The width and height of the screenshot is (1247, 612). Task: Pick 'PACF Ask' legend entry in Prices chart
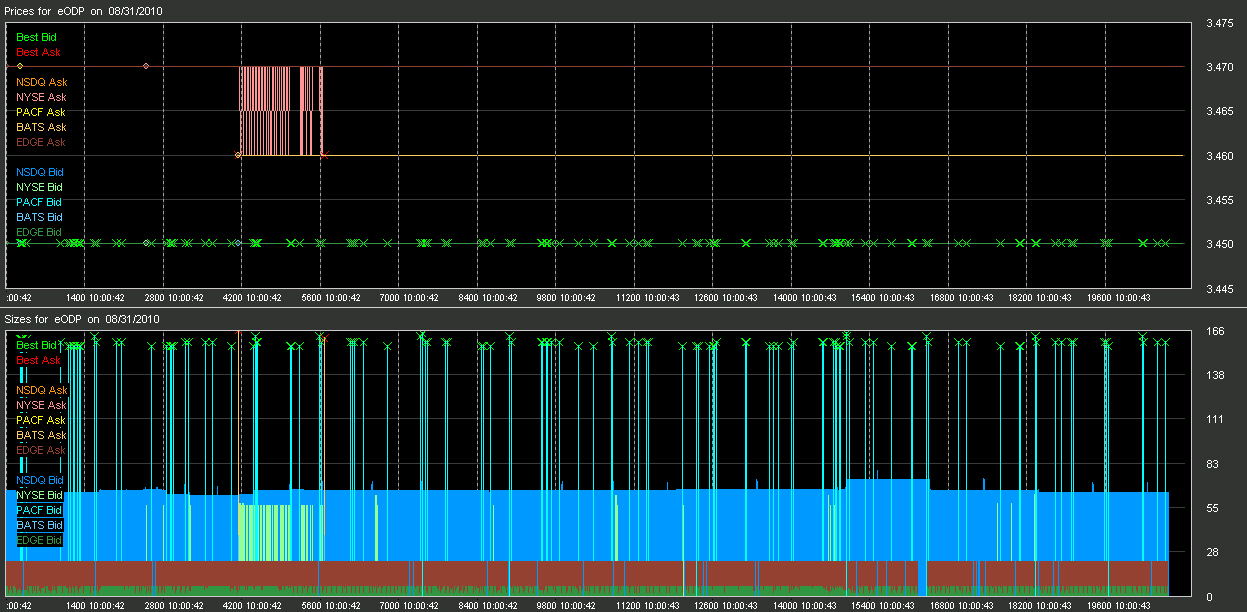[x=41, y=112]
